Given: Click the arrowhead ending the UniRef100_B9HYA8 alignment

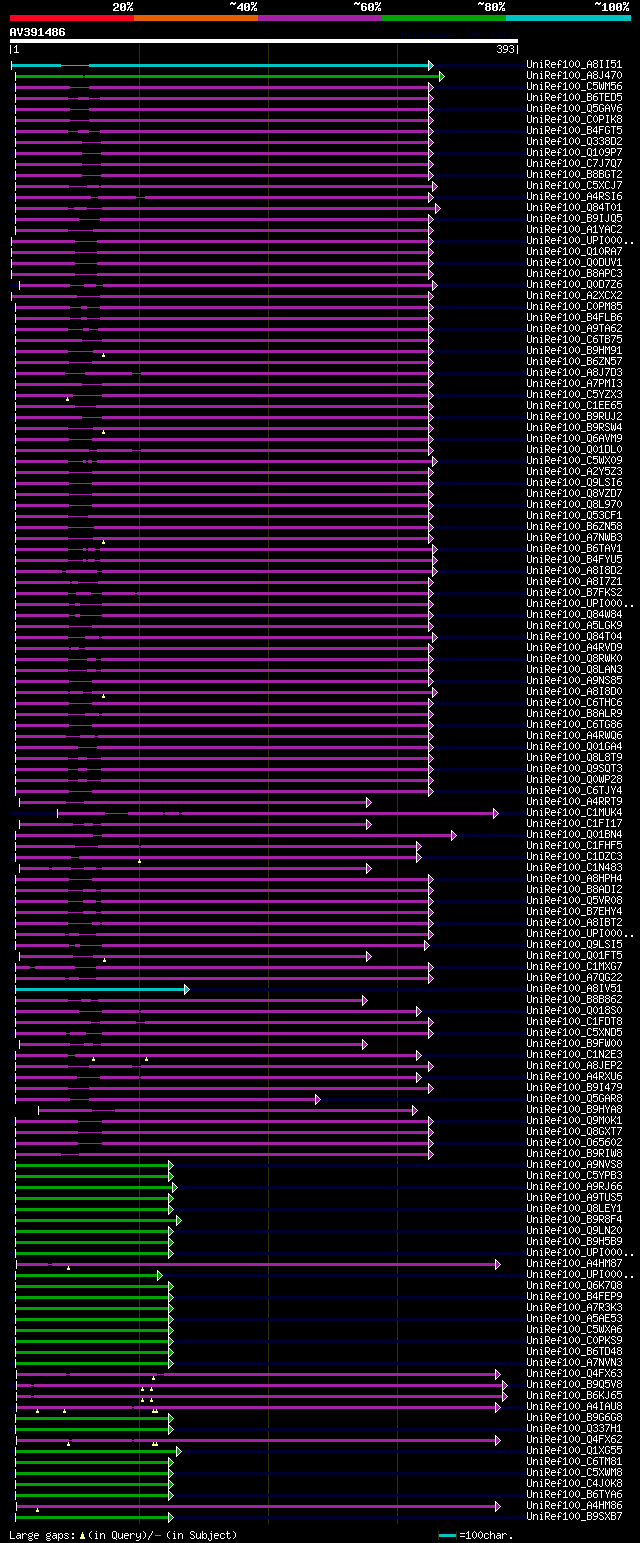Looking at the screenshot, I should 414,1110.
